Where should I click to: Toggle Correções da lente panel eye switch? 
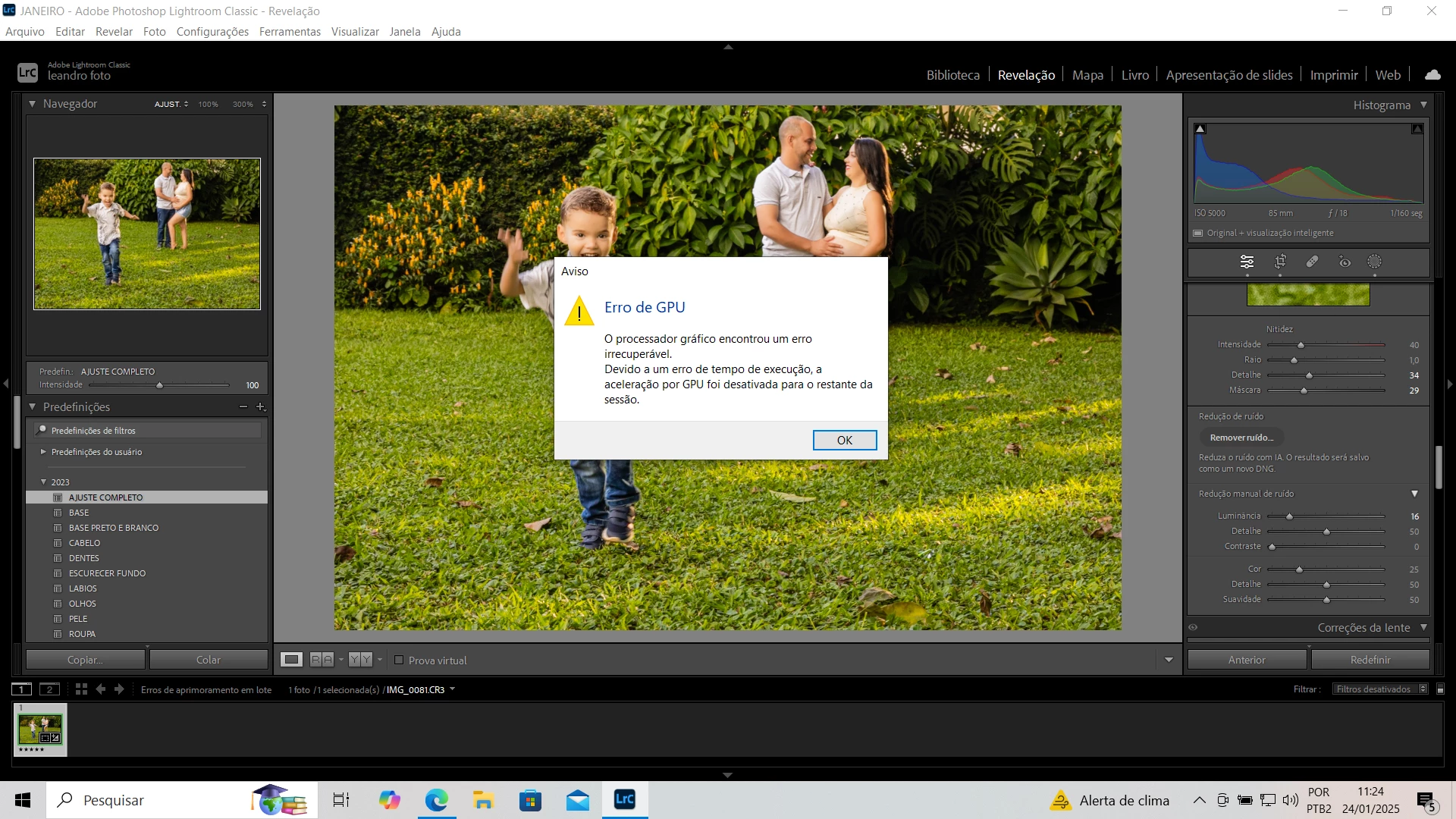click(x=1193, y=627)
